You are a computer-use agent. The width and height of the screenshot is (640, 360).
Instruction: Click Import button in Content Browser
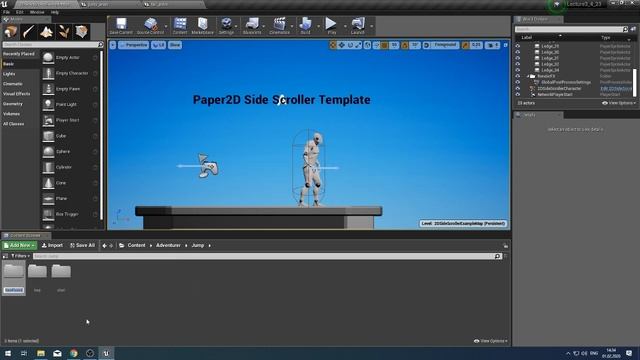tap(52, 245)
